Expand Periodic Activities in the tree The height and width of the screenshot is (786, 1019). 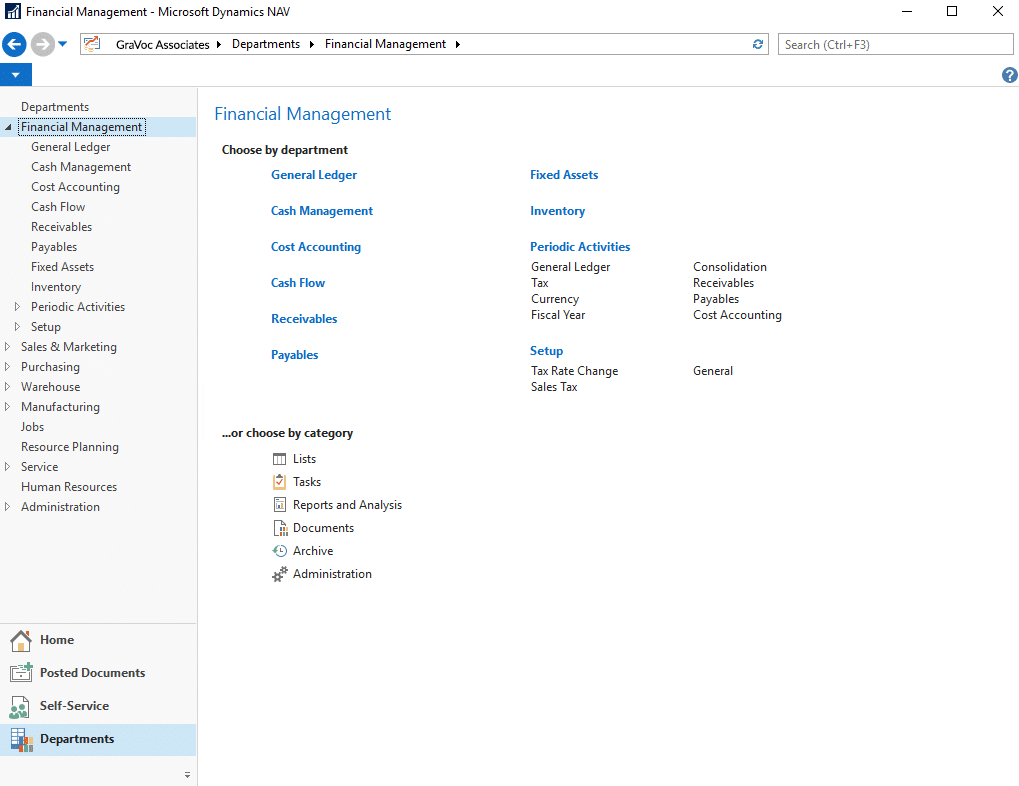[18, 306]
